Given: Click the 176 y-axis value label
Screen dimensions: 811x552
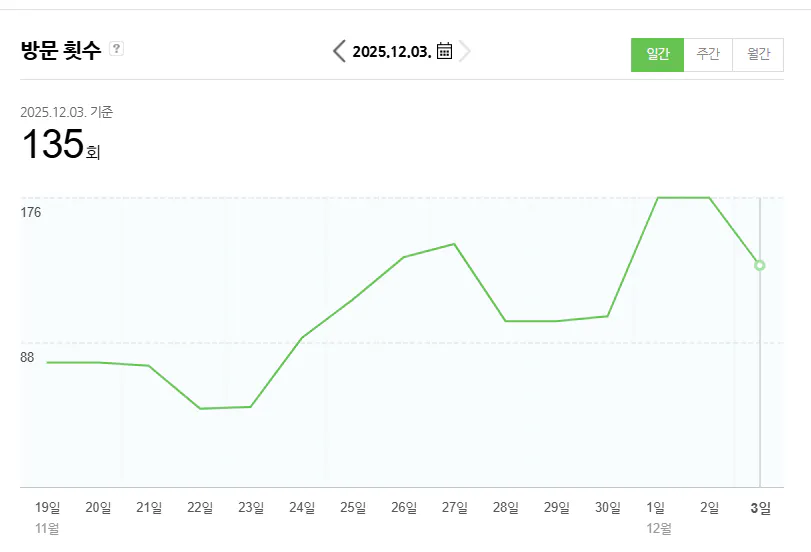Looking at the screenshot, I should tap(31, 212).
